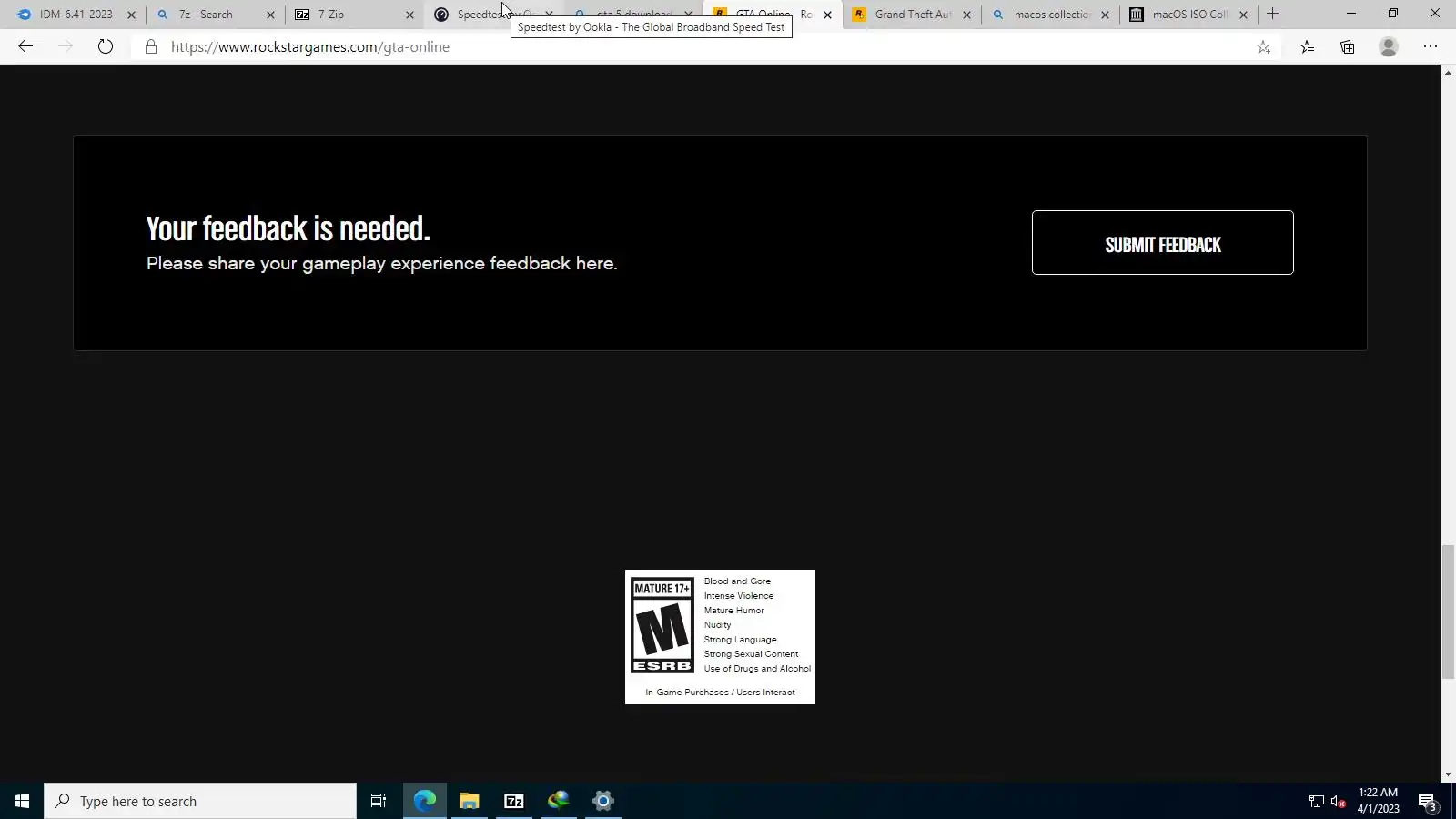Image resolution: width=1456 pixels, height=819 pixels.
Task: Open Internet Download Manager from the taskbar
Action: (559, 801)
